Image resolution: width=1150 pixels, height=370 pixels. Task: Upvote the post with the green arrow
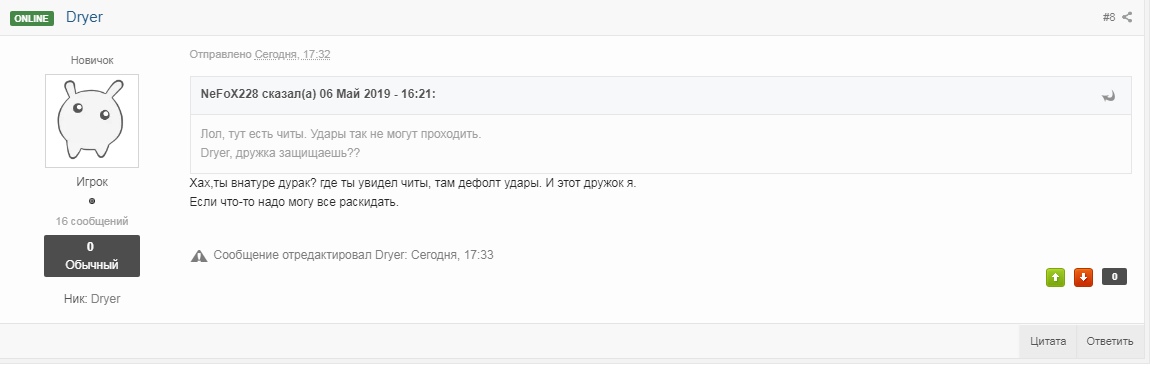(1055, 277)
